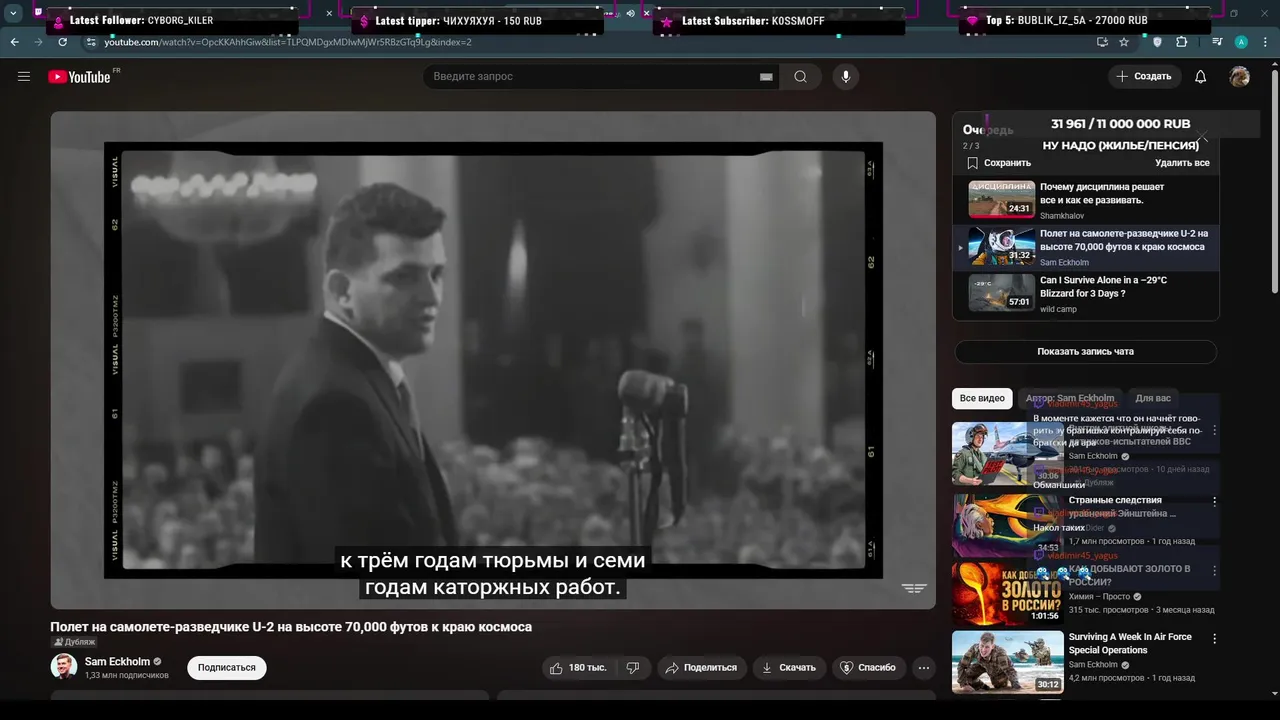Open the Chrome three-dot menu
Viewport: 1280px width, 720px height.
(1264, 42)
